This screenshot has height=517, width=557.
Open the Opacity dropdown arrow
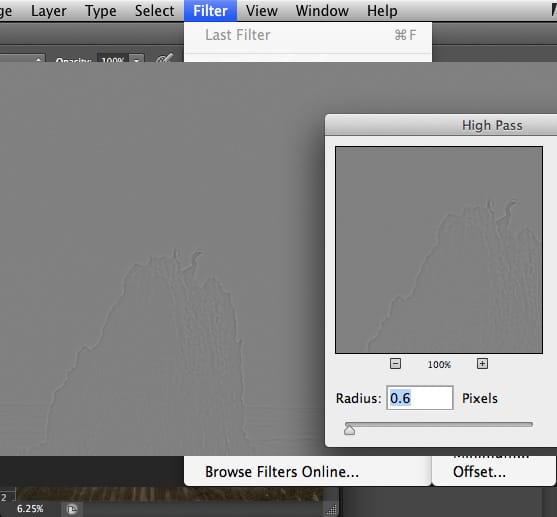(x=137, y=59)
